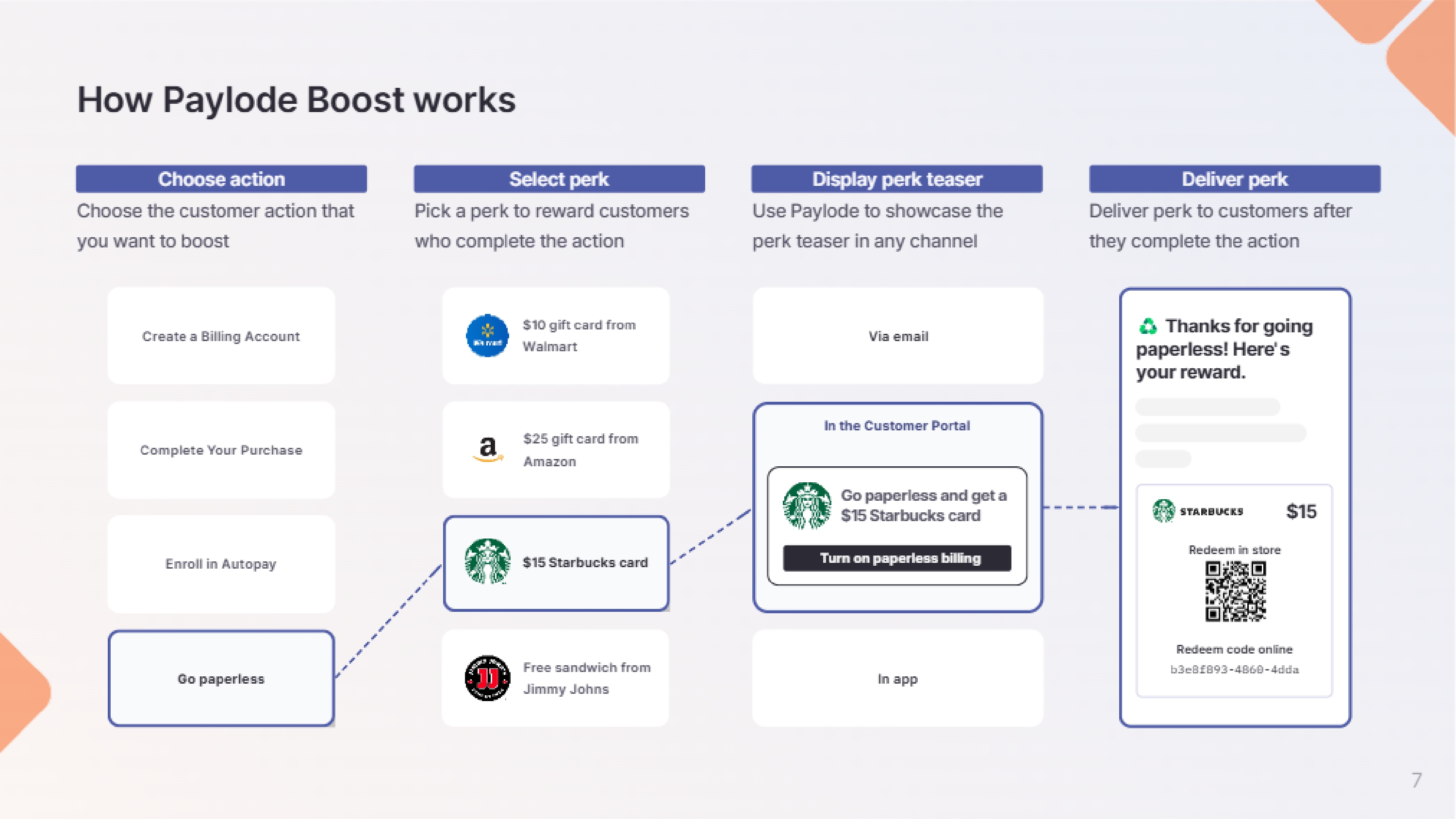The width and height of the screenshot is (1456, 819).
Task: Select the Go paperless action card
Action: click(x=221, y=678)
